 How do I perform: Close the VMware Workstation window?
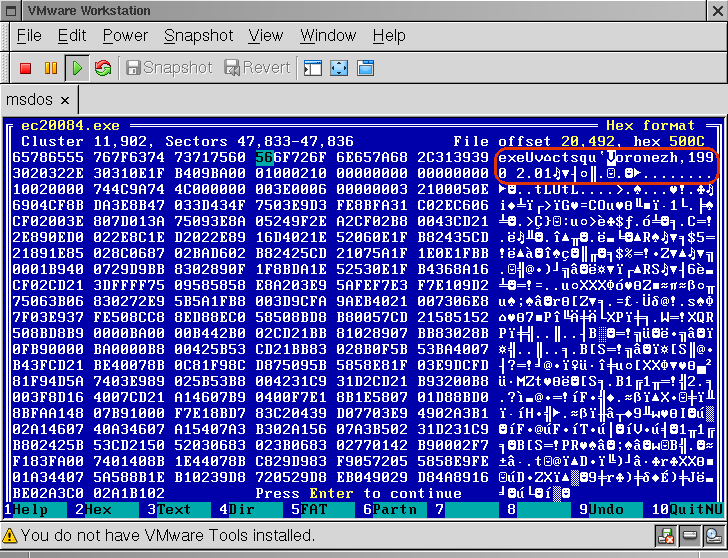click(x=717, y=10)
